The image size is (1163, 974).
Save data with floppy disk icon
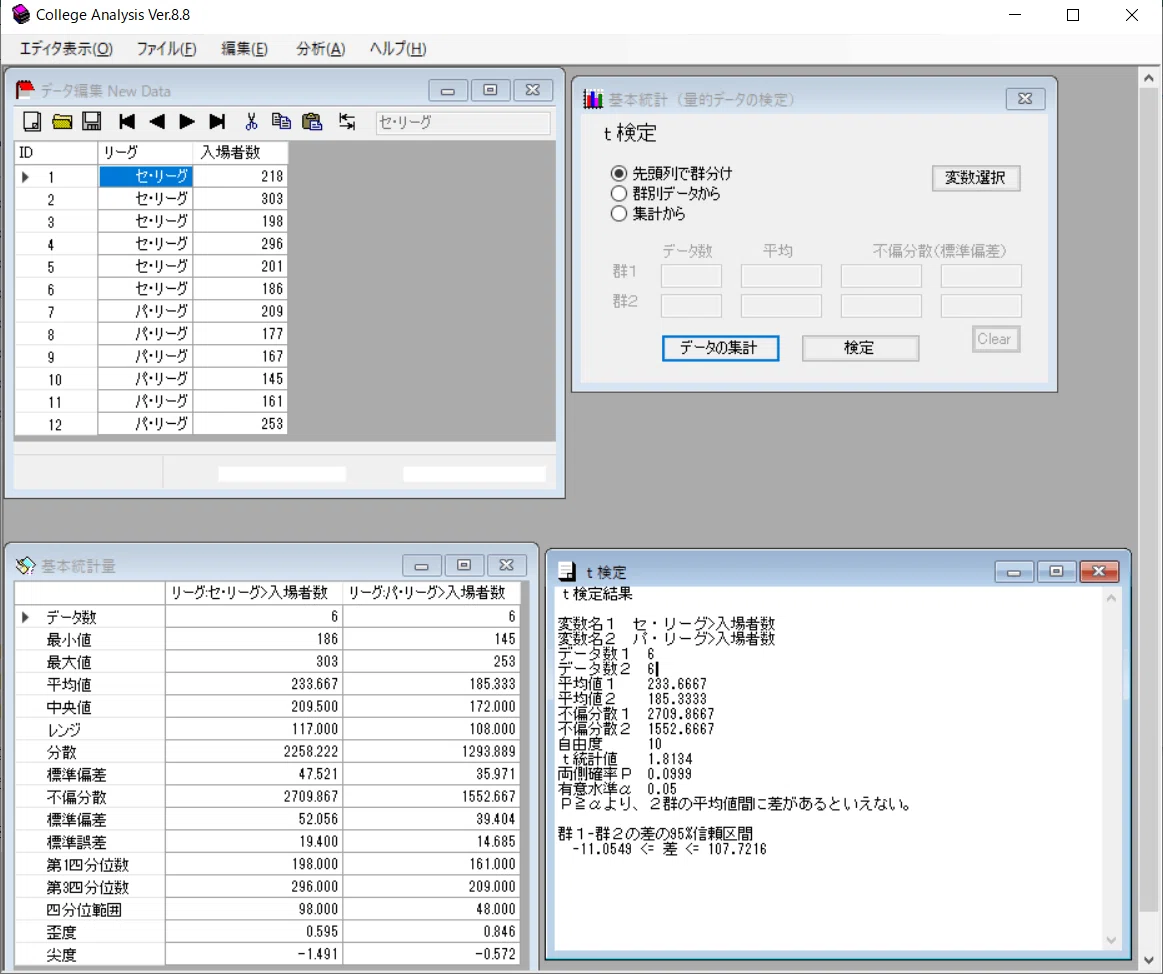click(x=91, y=122)
